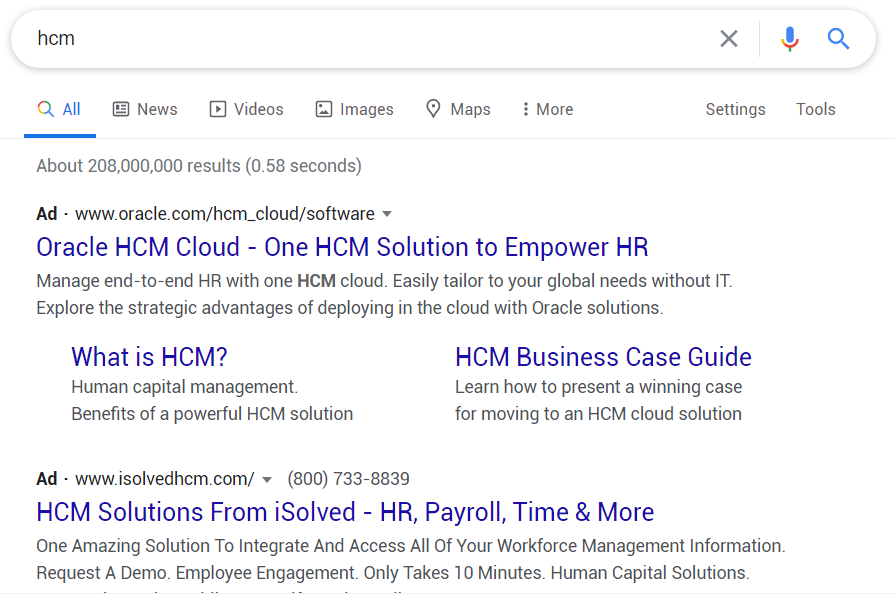The image size is (894, 594).
Task: Open Maps via the location pin icon
Action: tap(433, 109)
